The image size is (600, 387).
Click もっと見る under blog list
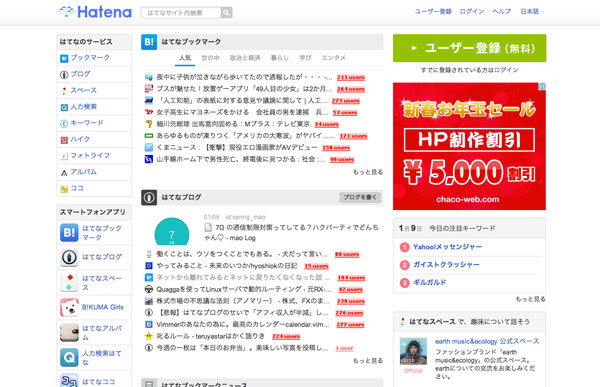click(x=368, y=361)
